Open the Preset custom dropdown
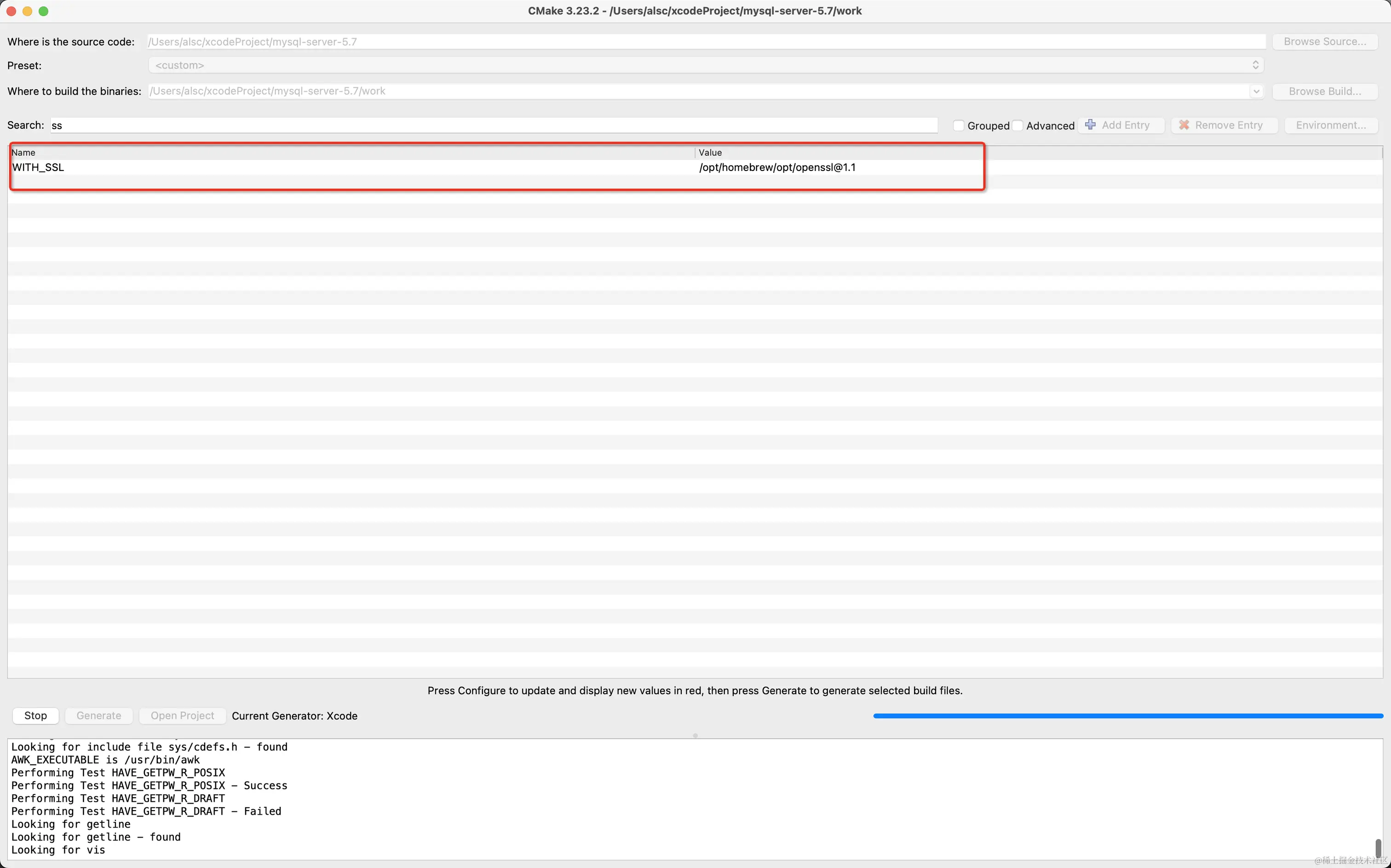The width and height of the screenshot is (1391, 868). coord(705,65)
